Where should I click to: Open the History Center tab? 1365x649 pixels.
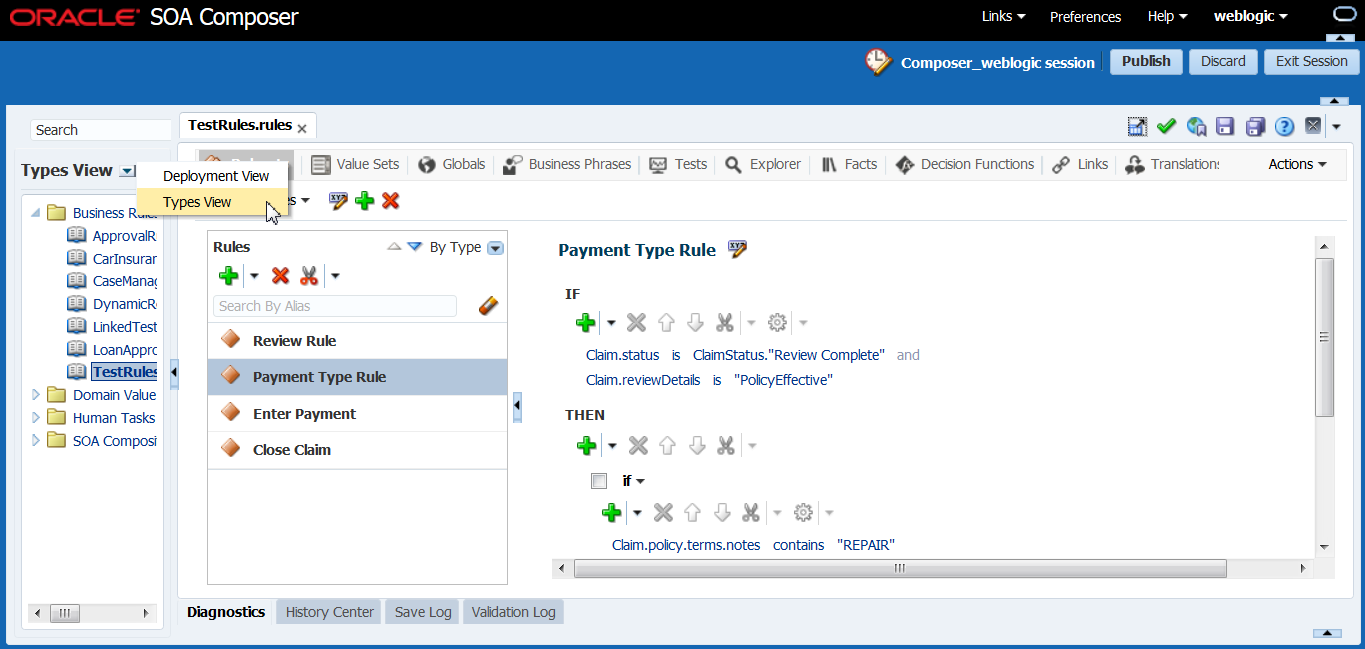pos(329,612)
